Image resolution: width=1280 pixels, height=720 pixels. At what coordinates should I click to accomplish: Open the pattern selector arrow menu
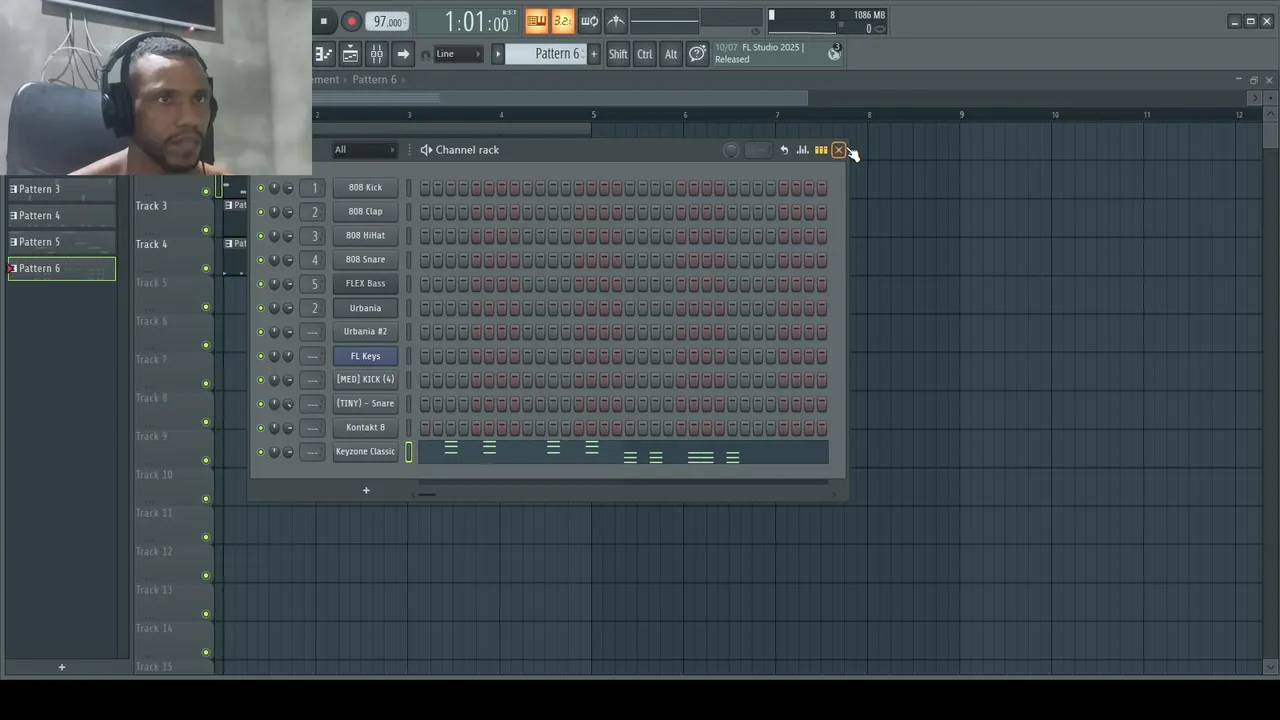point(497,54)
